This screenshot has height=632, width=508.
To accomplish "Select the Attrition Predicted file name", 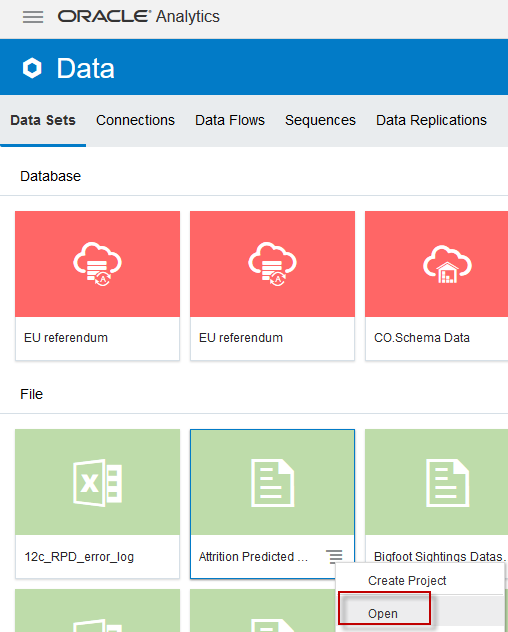I will click(x=253, y=557).
